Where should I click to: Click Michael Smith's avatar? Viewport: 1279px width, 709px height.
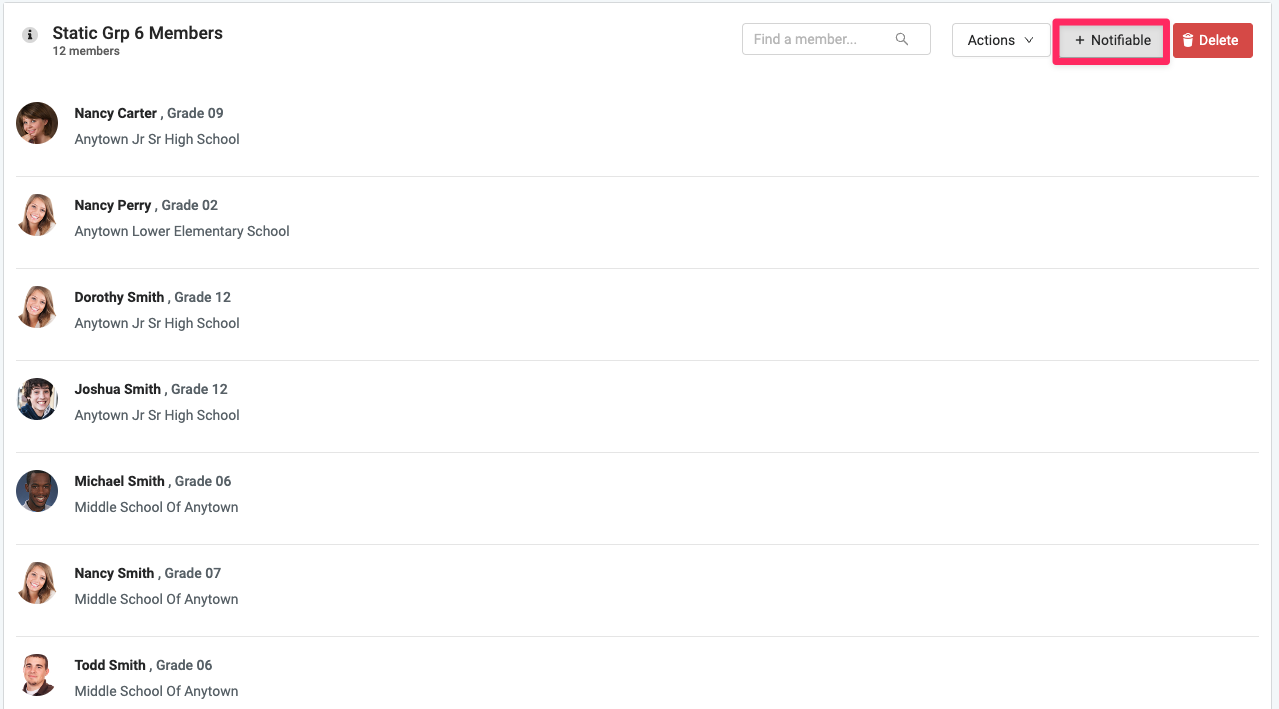[x=37, y=491]
